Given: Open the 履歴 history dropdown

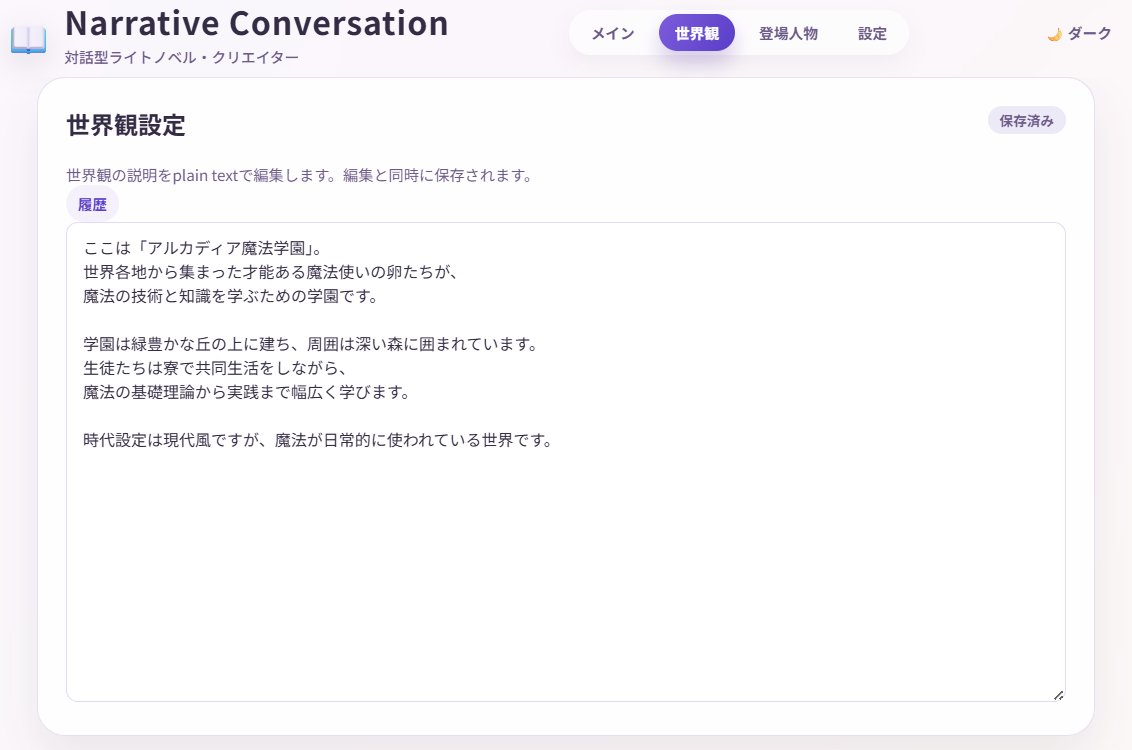Looking at the screenshot, I should click(x=92, y=203).
